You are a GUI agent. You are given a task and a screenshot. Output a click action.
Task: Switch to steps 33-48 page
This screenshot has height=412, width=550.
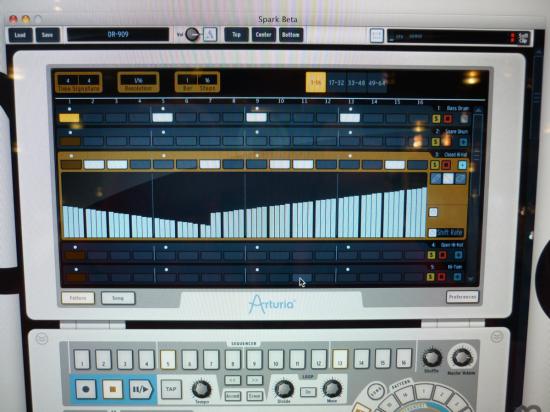[x=356, y=83]
